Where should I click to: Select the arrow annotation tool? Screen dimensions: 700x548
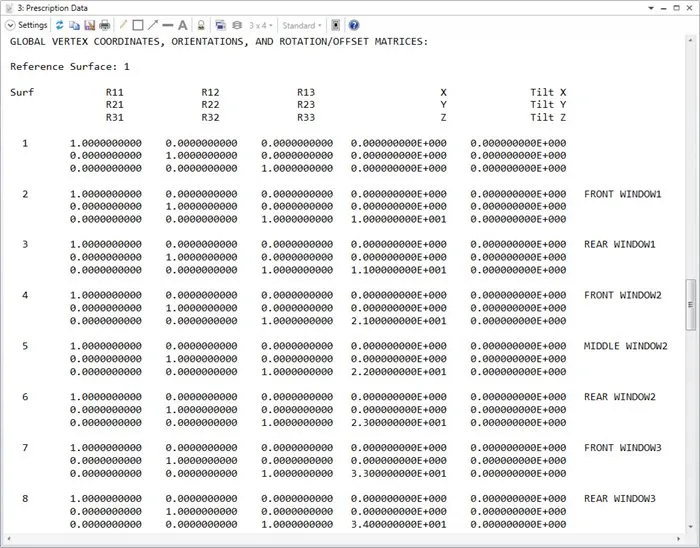tap(153, 25)
